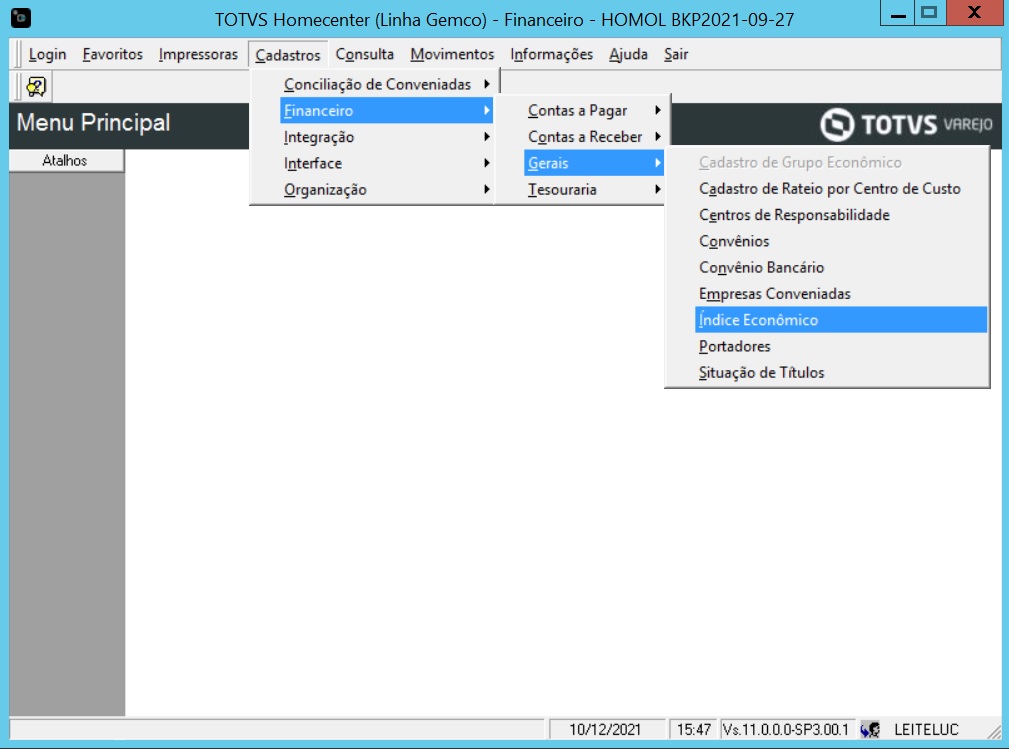The image size is (1009, 749).
Task: Open Convênio Bancário entry
Action: (x=841, y=268)
